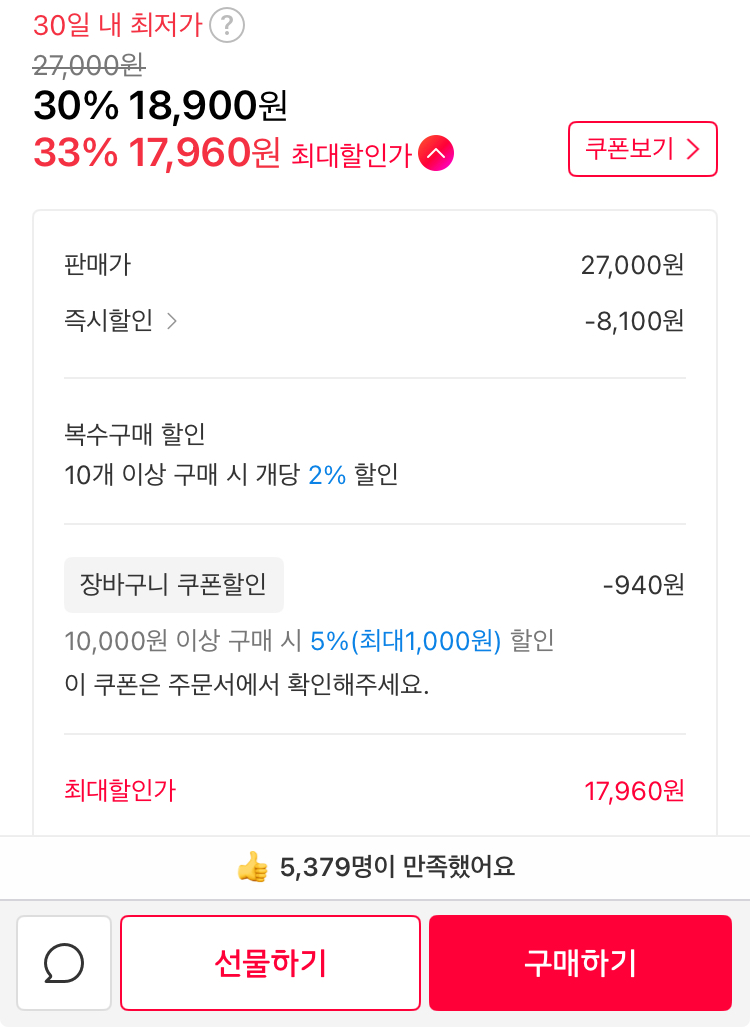Open the 쿠폰보기 coupon list
The height and width of the screenshot is (1027, 750).
pyautogui.click(x=643, y=149)
